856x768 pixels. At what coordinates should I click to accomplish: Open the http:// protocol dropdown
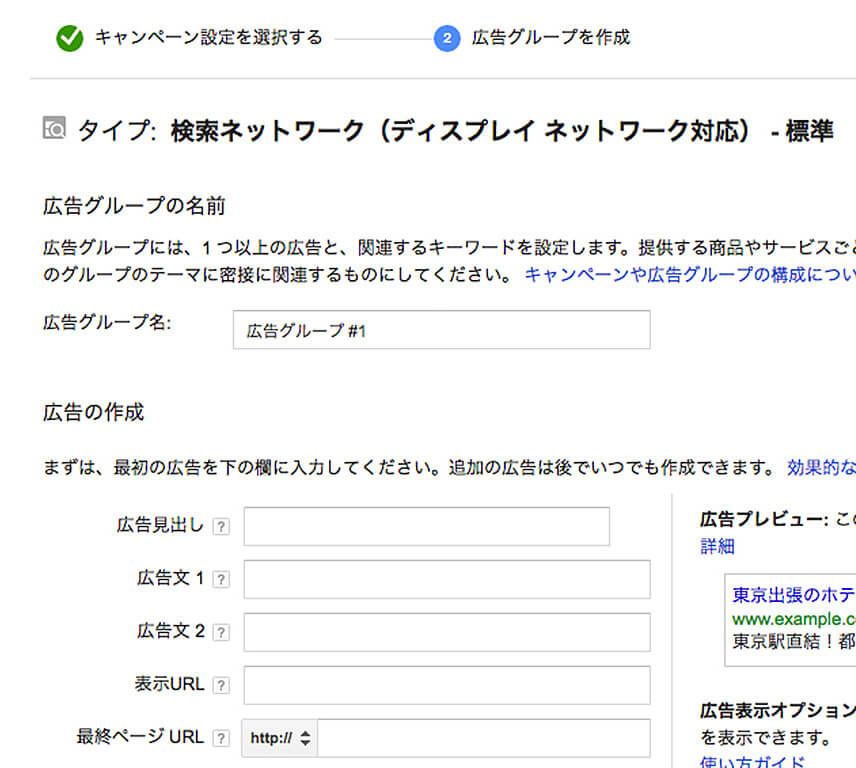click(x=280, y=738)
